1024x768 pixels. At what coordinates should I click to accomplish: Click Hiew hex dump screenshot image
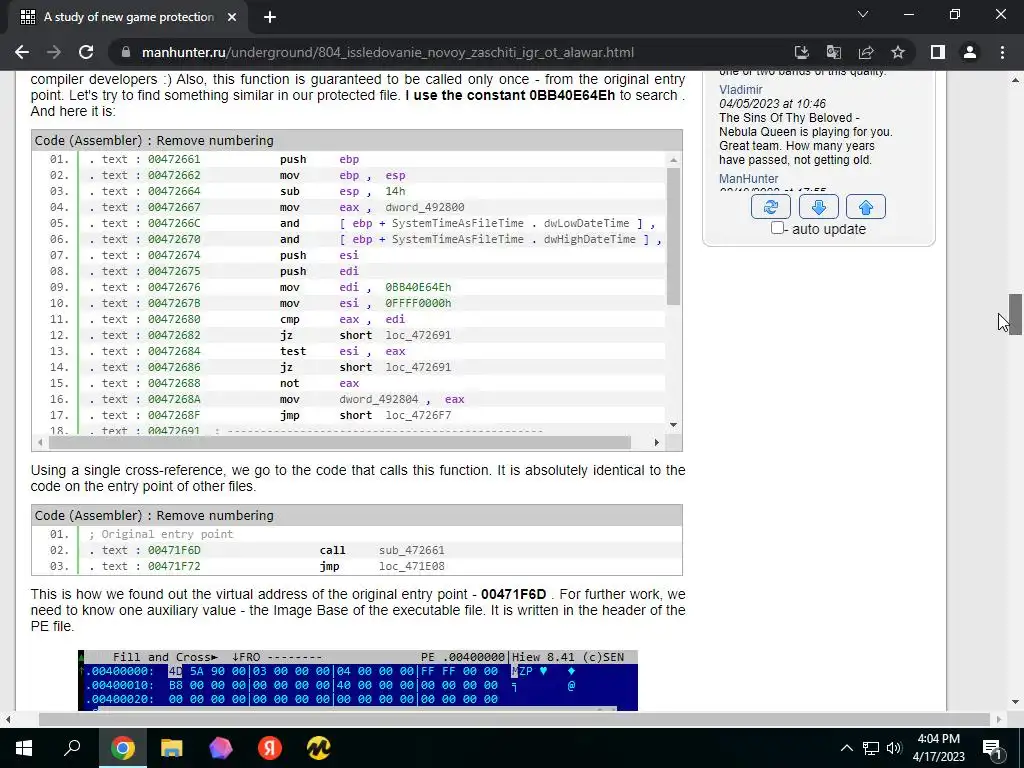[x=358, y=680]
